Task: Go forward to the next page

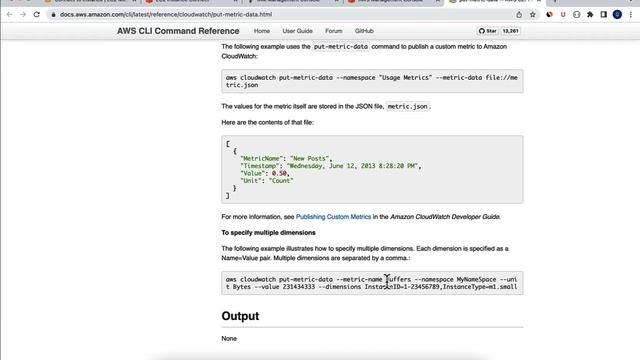Action: (x=23, y=14)
